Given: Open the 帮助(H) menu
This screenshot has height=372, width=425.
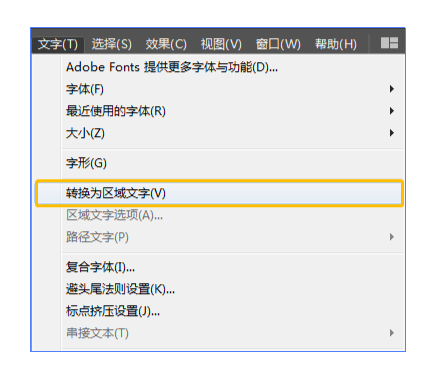Looking at the screenshot, I should point(336,44).
